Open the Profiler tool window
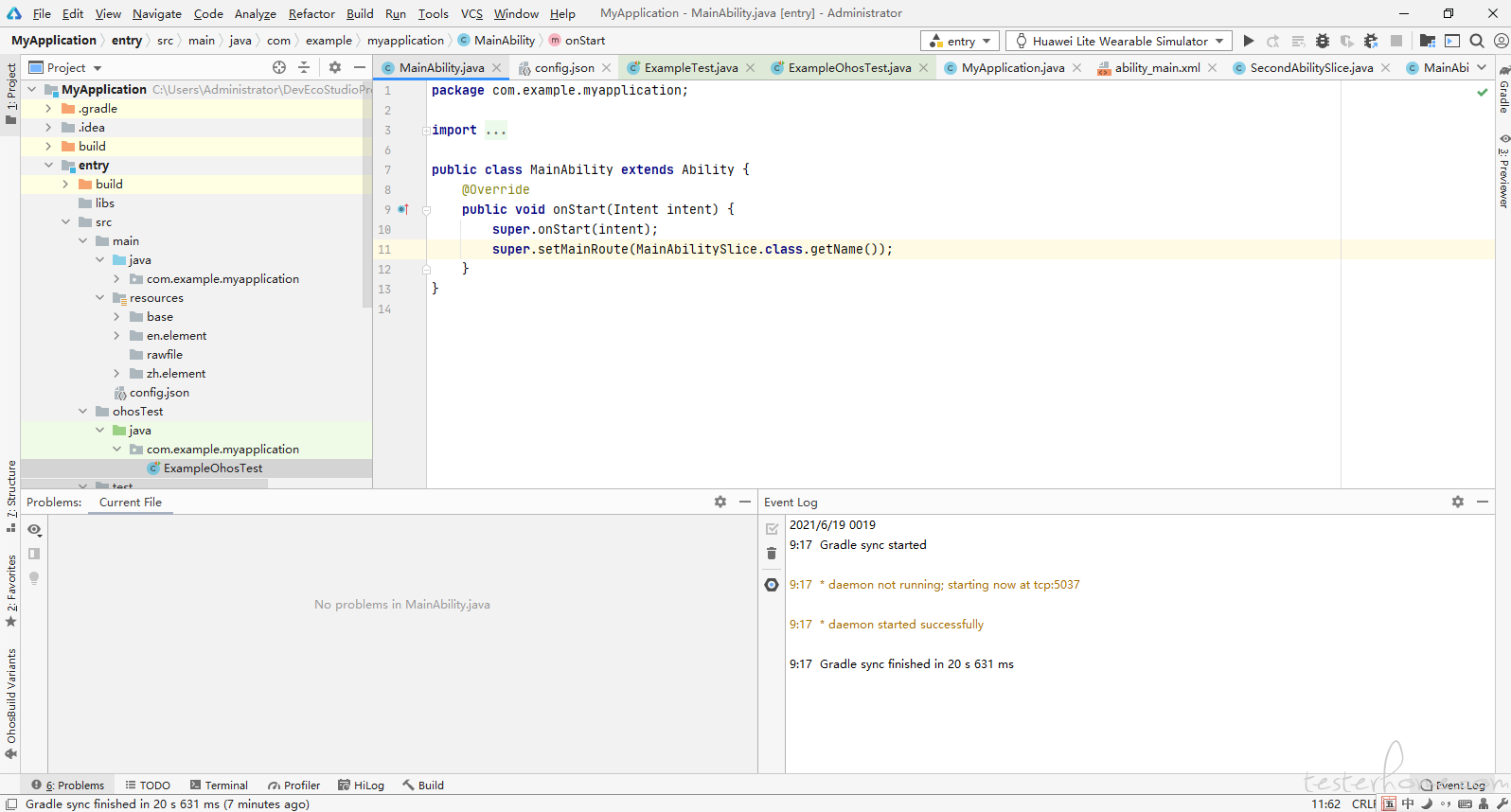 293,785
